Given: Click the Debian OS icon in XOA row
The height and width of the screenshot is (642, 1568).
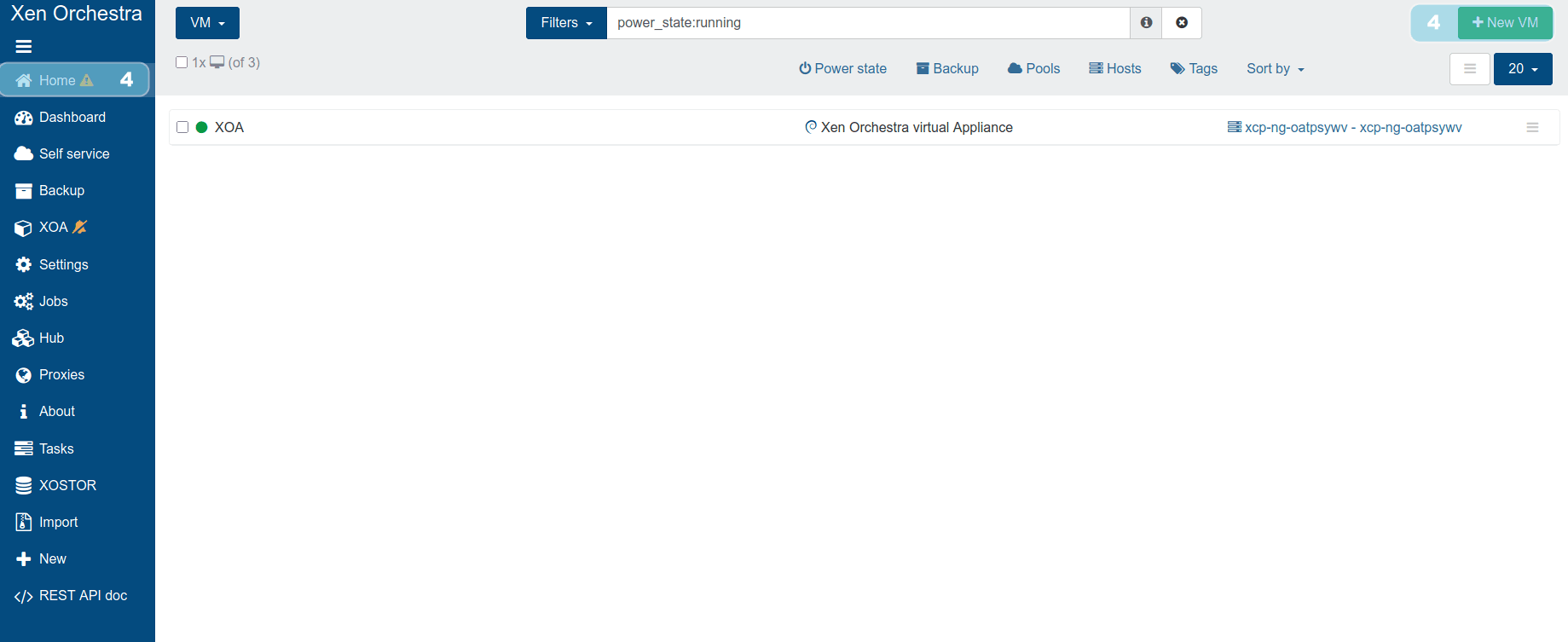Looking at the screenshot, I should click(x=811, y=127).
